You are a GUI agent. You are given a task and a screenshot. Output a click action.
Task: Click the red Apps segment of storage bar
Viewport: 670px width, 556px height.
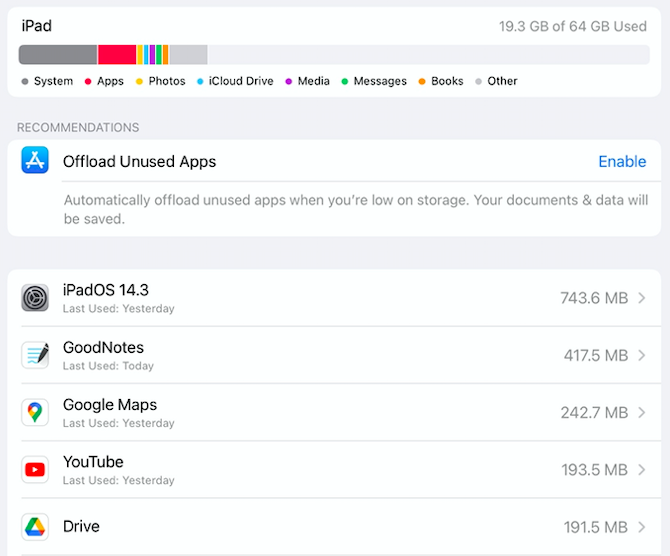click(117, 55)
